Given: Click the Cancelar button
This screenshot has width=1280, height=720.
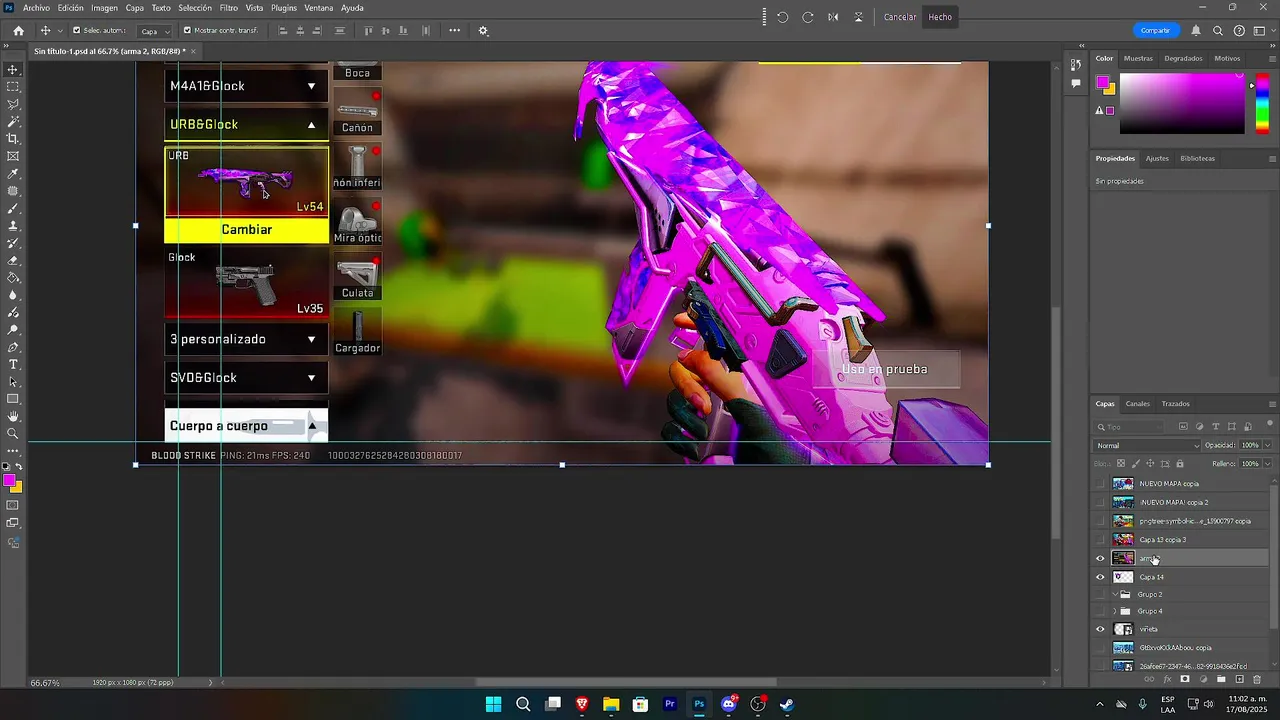Looking at the screenshot, I should (900, 17).
